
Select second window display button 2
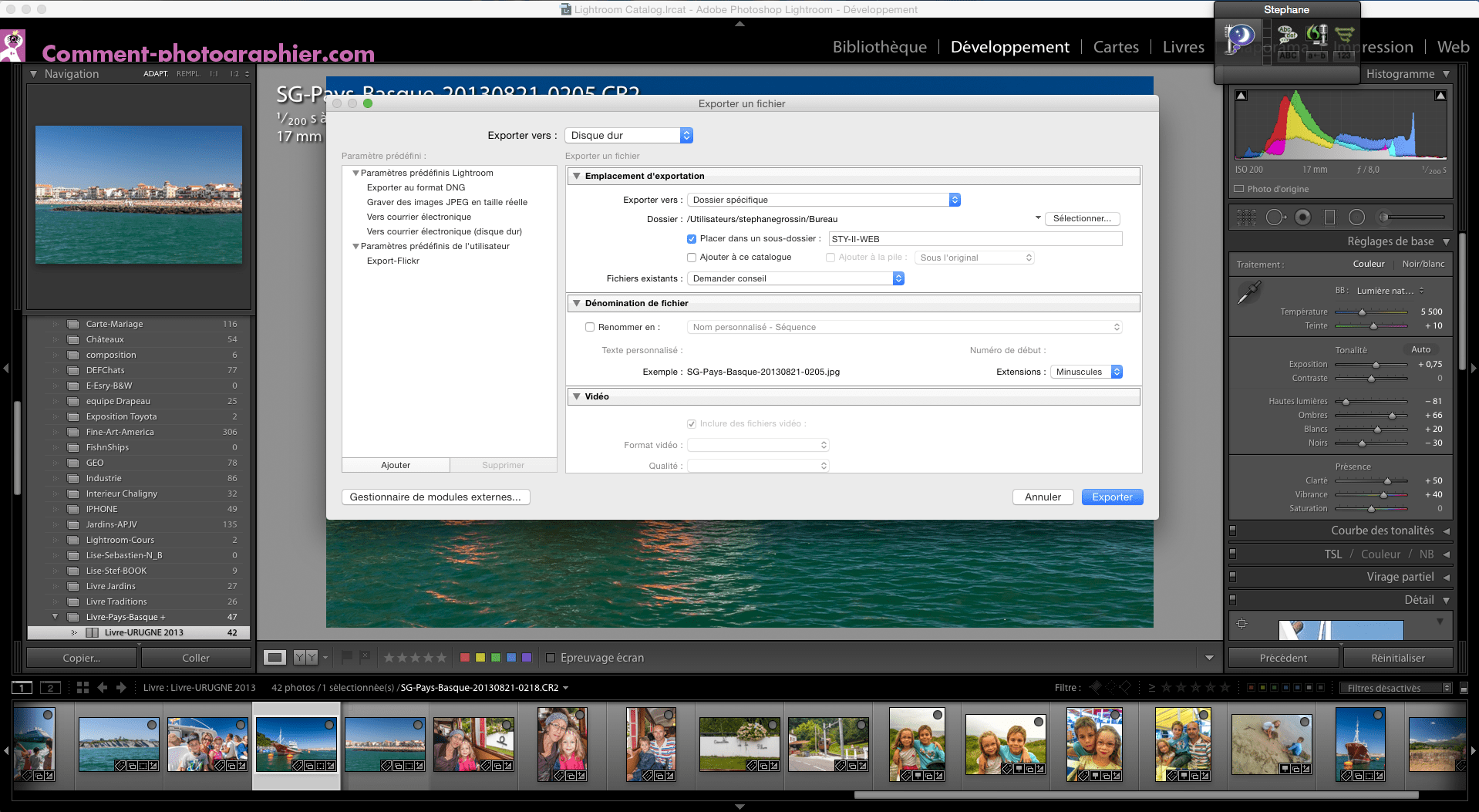pos(50,688)
